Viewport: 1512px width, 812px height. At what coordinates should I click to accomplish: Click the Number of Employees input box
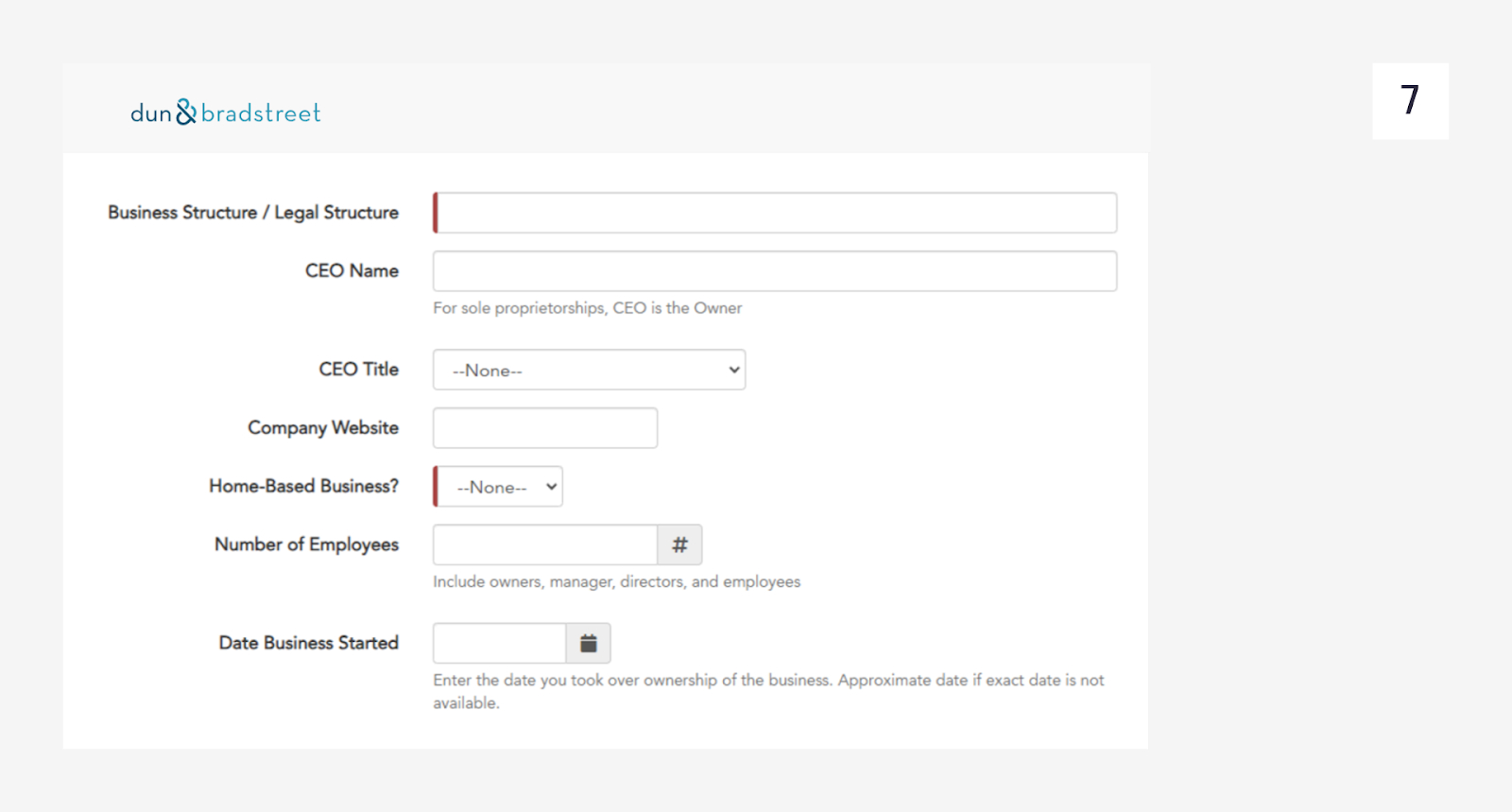pos(545,544)
